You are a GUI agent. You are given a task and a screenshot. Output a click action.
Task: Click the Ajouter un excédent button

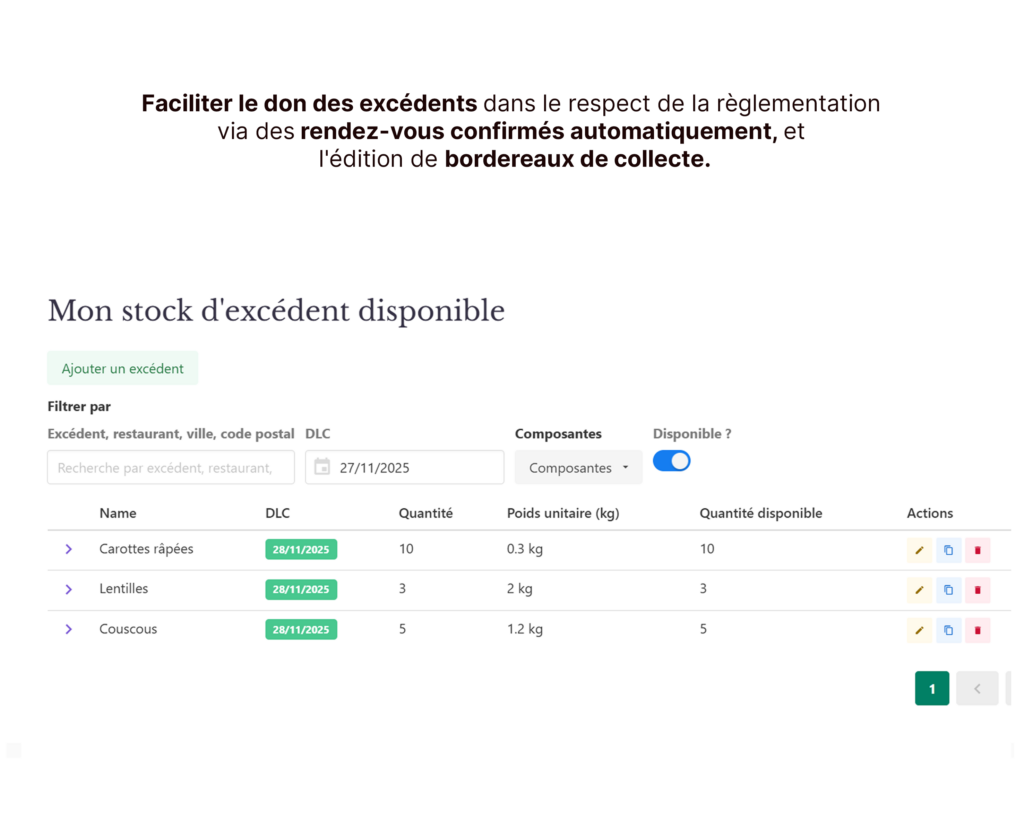(x=122, y=368)
